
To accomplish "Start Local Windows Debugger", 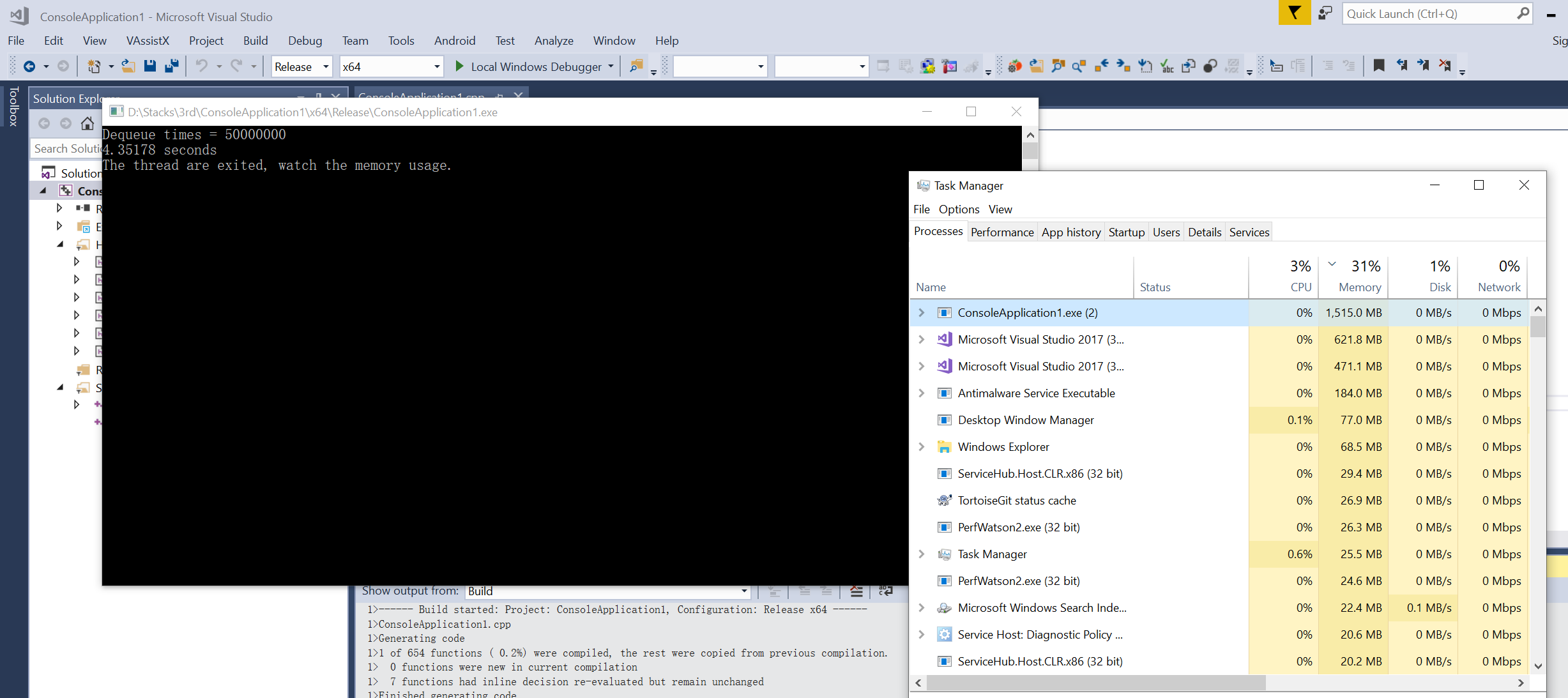I will (529, 66).
